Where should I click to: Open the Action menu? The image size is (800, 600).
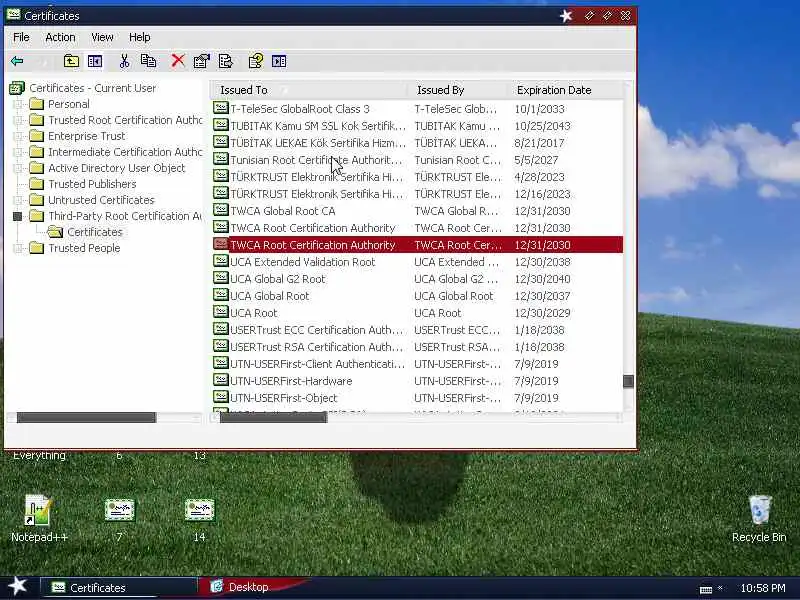(60, 37)
